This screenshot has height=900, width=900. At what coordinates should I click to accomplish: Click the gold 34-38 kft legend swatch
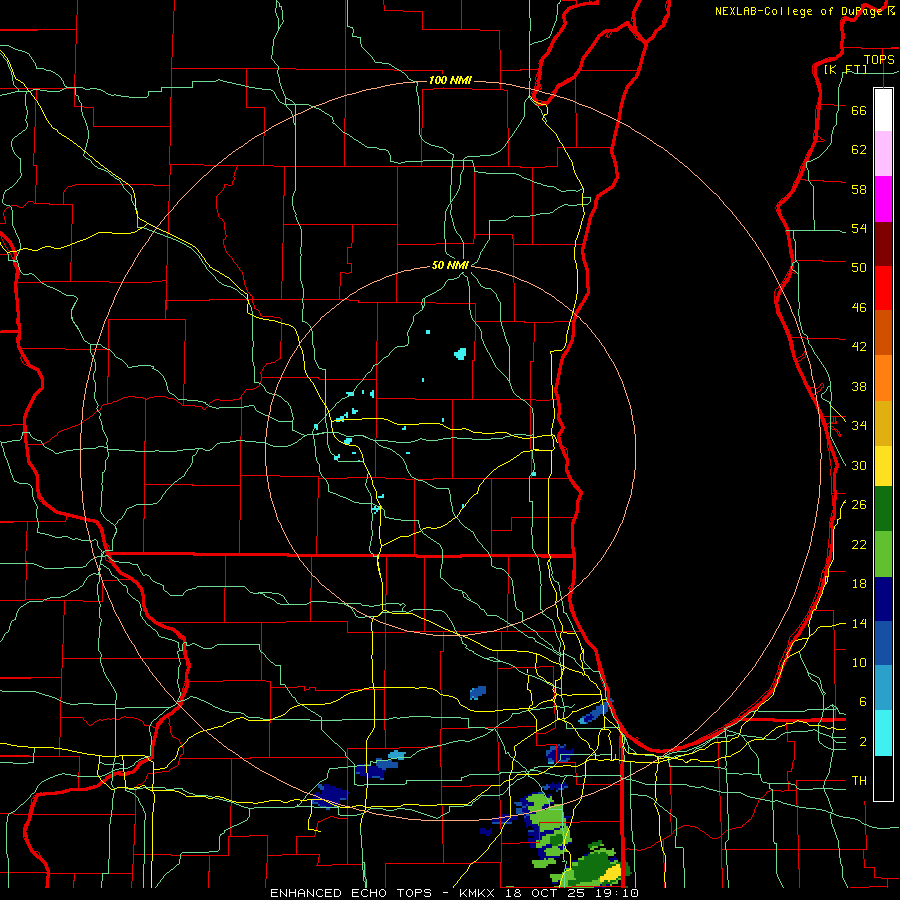[883, 423]
